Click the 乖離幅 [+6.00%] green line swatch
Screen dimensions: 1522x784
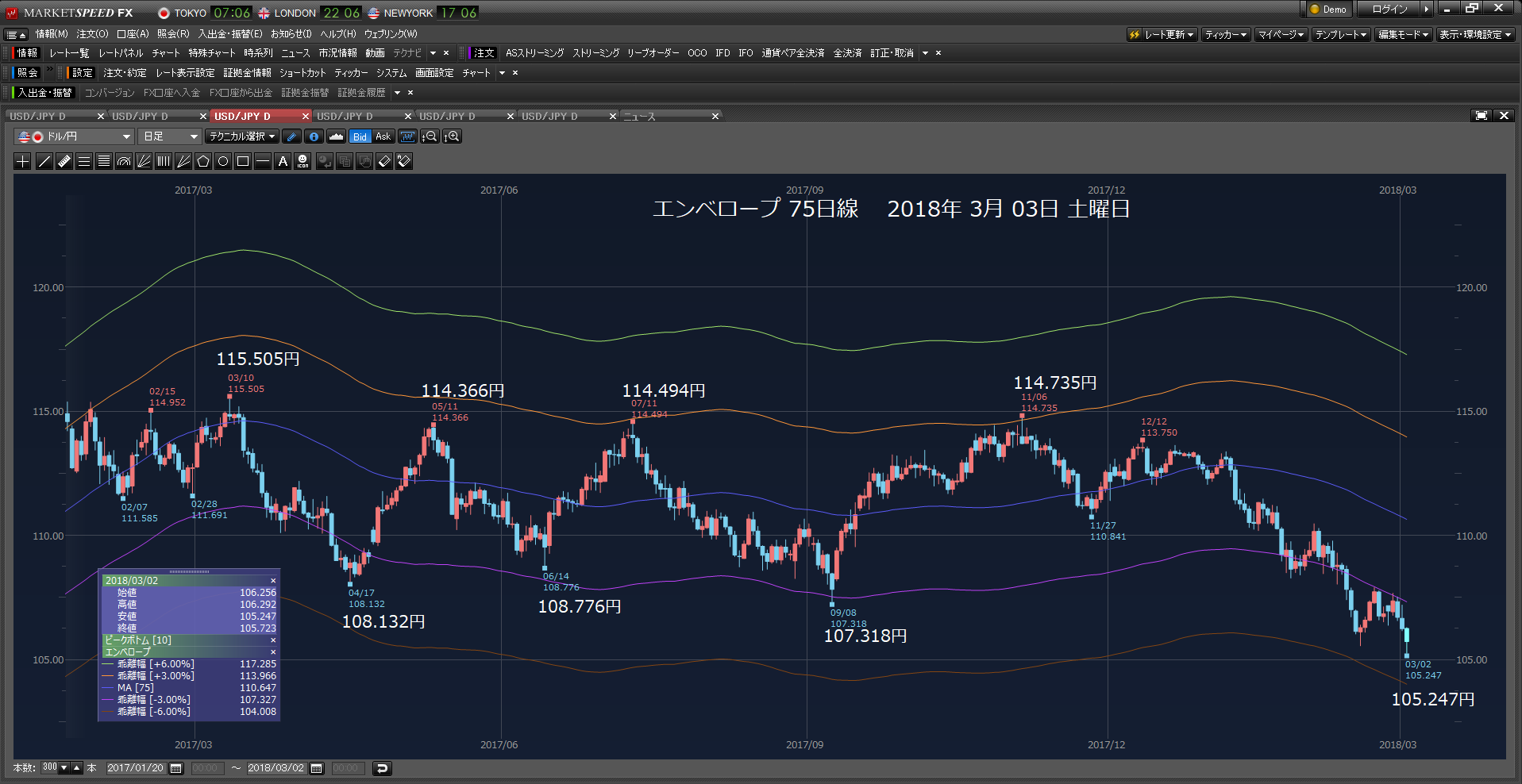(108, 664)
